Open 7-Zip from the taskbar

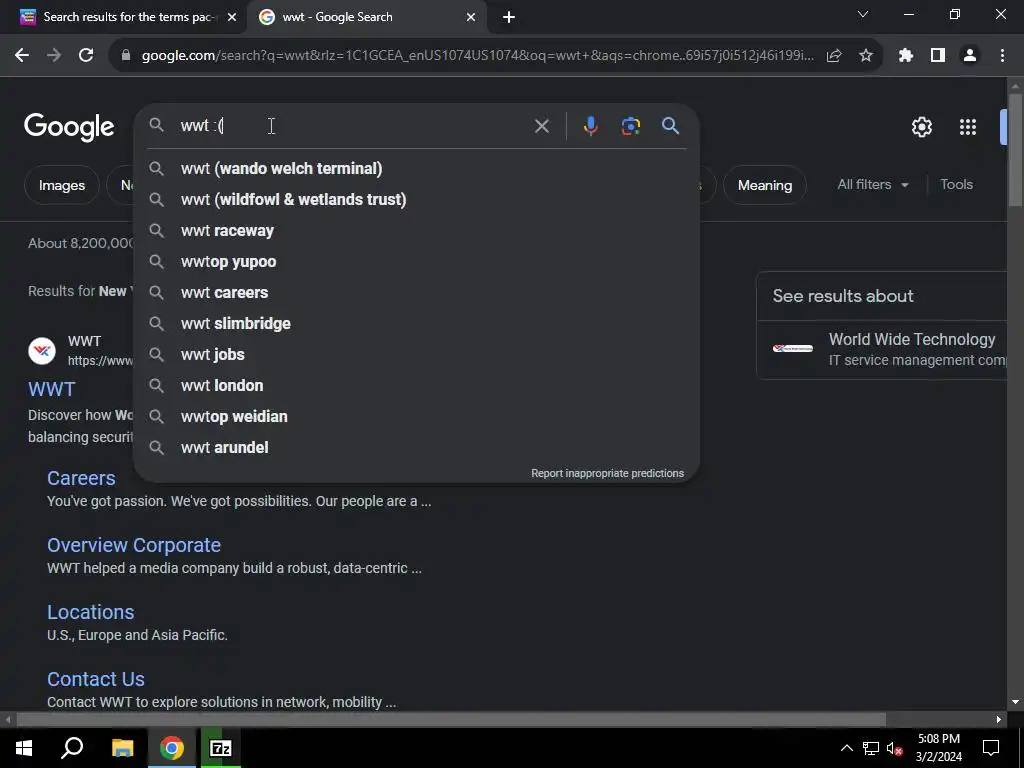pyautogui.click(x=221, y=748)
